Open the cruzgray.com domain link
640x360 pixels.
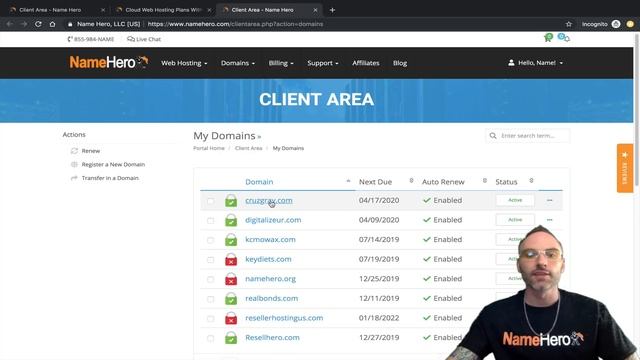pyautogui.click(x=269, y=200)
